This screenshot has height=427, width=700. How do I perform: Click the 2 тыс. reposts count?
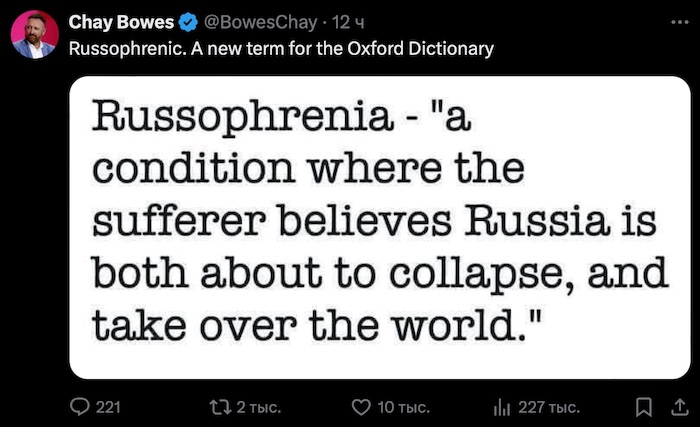pyautogui.click(x=258, y=407)
